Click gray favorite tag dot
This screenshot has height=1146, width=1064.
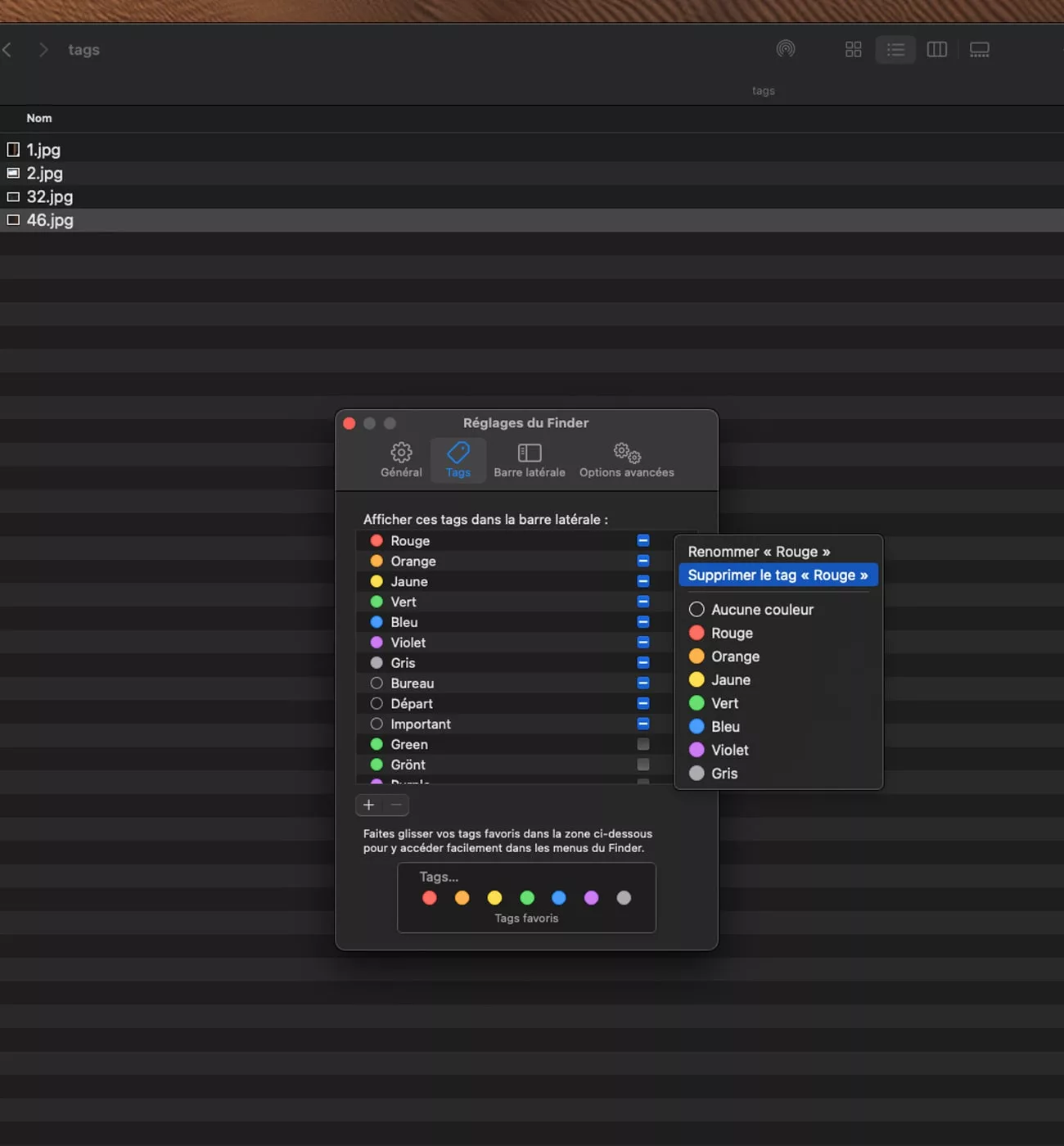coord(624,898)
